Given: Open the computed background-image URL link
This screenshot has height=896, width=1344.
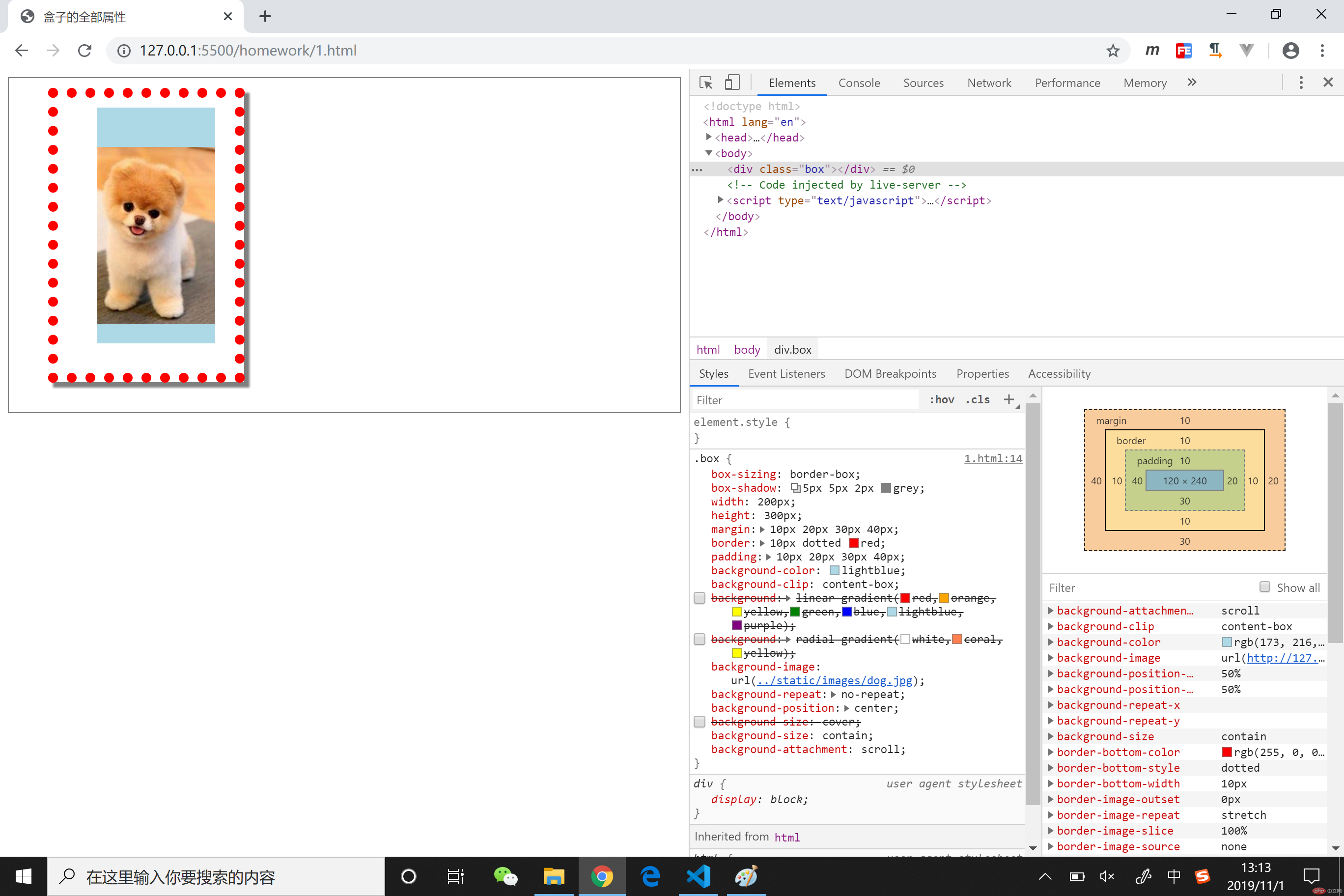Looking at the screenshot, I should 1282,658.
